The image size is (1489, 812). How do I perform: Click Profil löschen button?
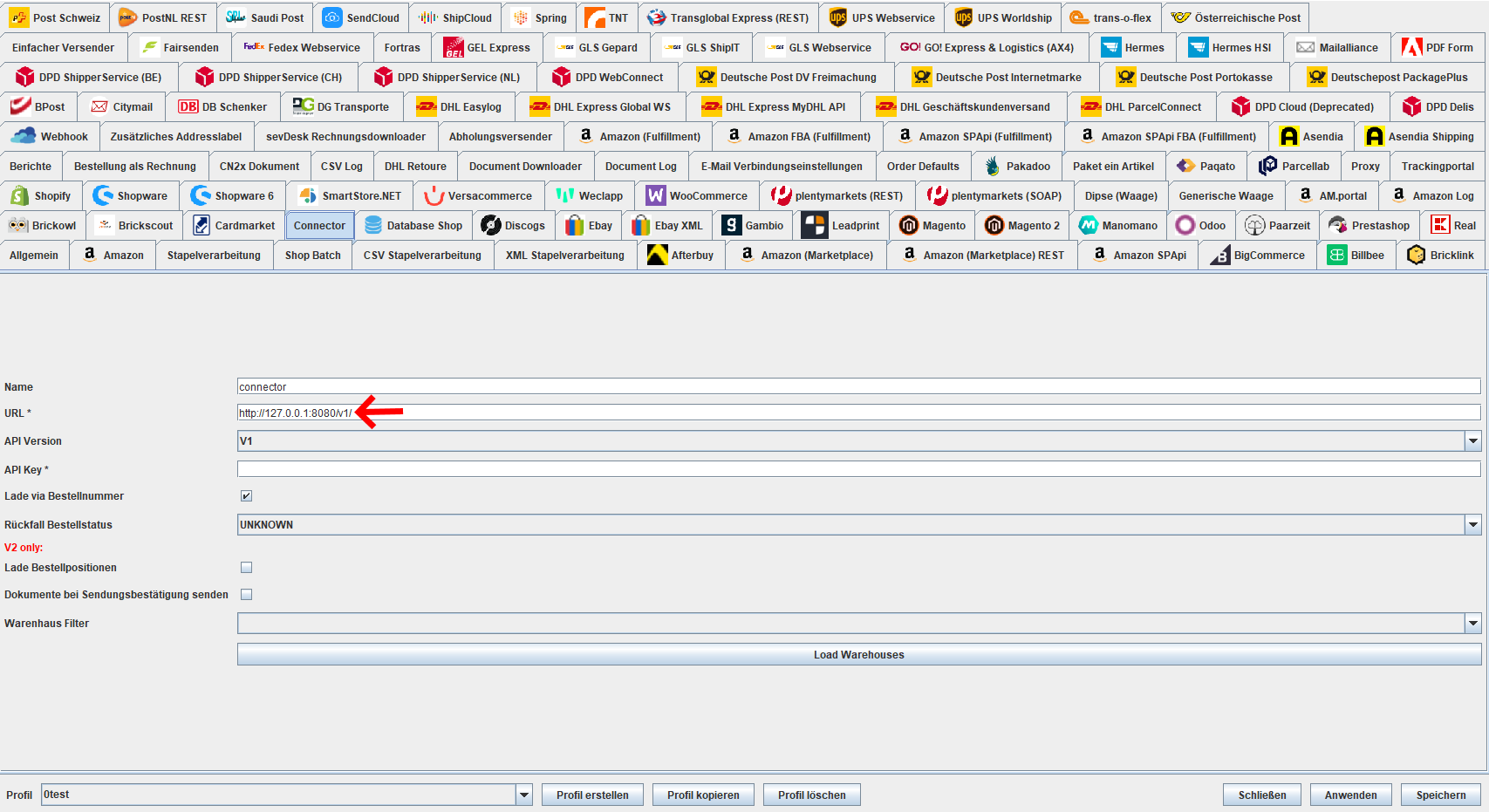[x=812, y=795]
